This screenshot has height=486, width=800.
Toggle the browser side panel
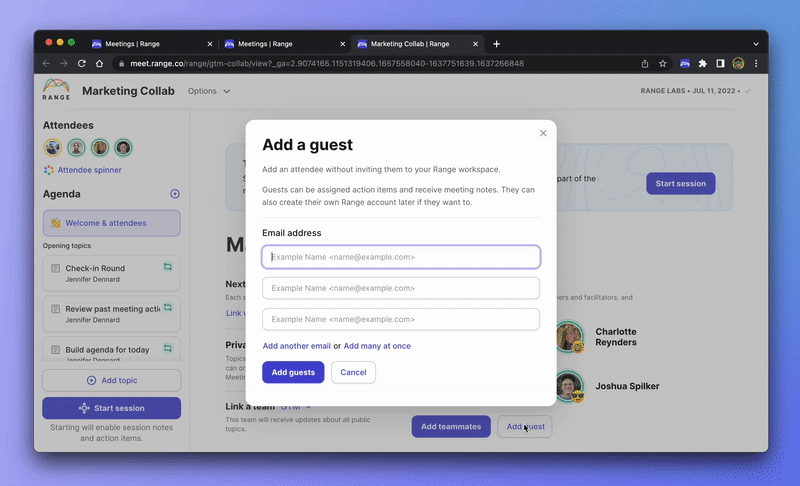tap(720, 64)
